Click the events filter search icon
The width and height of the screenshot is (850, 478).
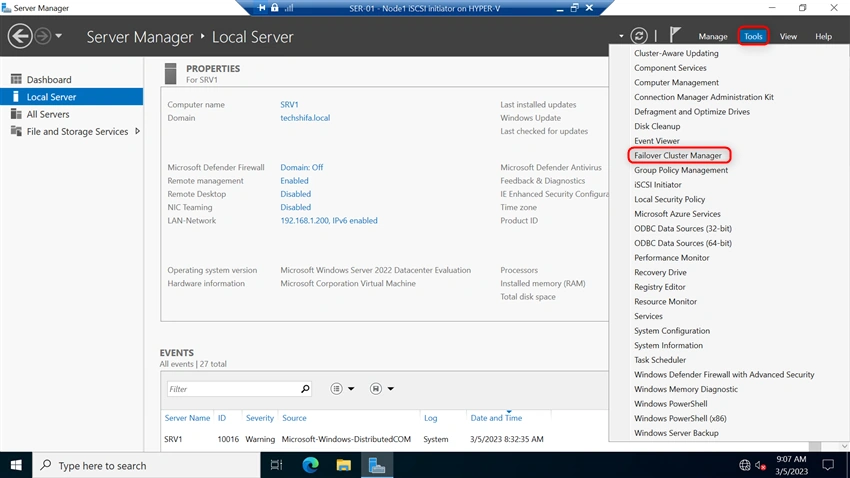tap(305, 389)
